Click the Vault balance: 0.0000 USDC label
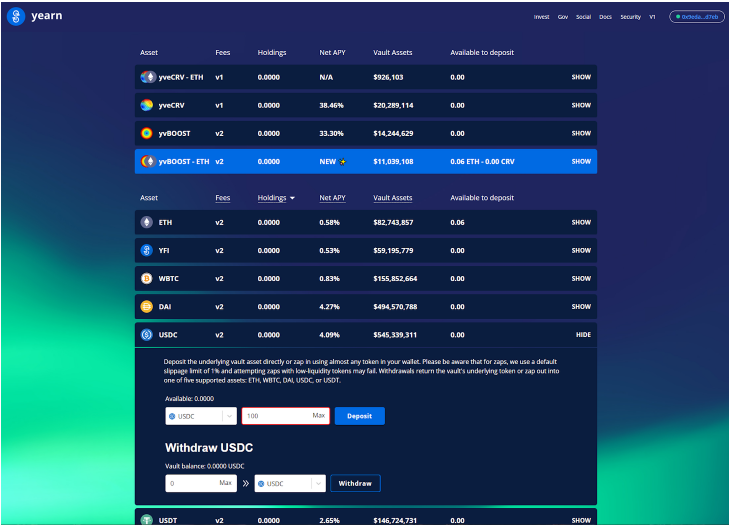This screenshot has height=526, width=731. click(x=205, y=466)
